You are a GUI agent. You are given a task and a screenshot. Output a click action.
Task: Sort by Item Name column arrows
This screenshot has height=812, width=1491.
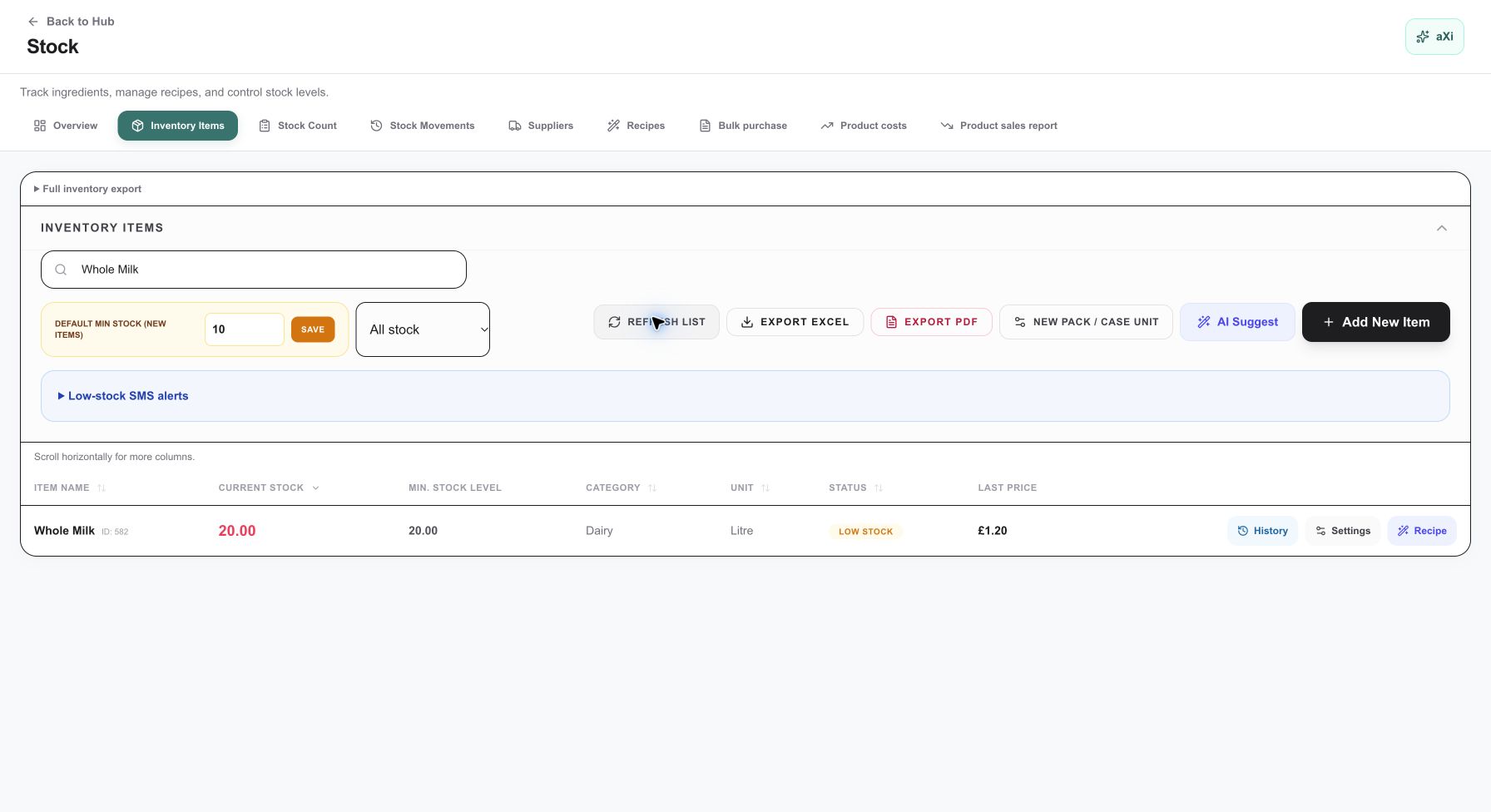(102, 488)
